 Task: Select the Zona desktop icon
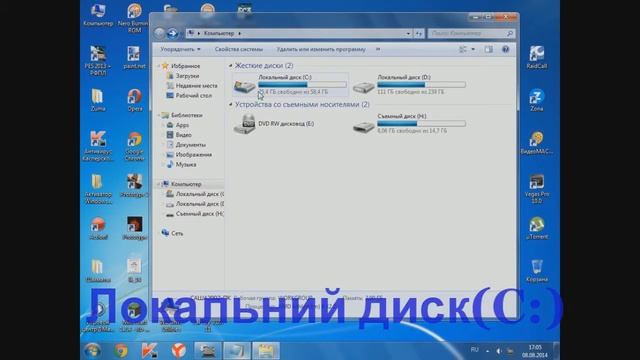tap(536, 100)
